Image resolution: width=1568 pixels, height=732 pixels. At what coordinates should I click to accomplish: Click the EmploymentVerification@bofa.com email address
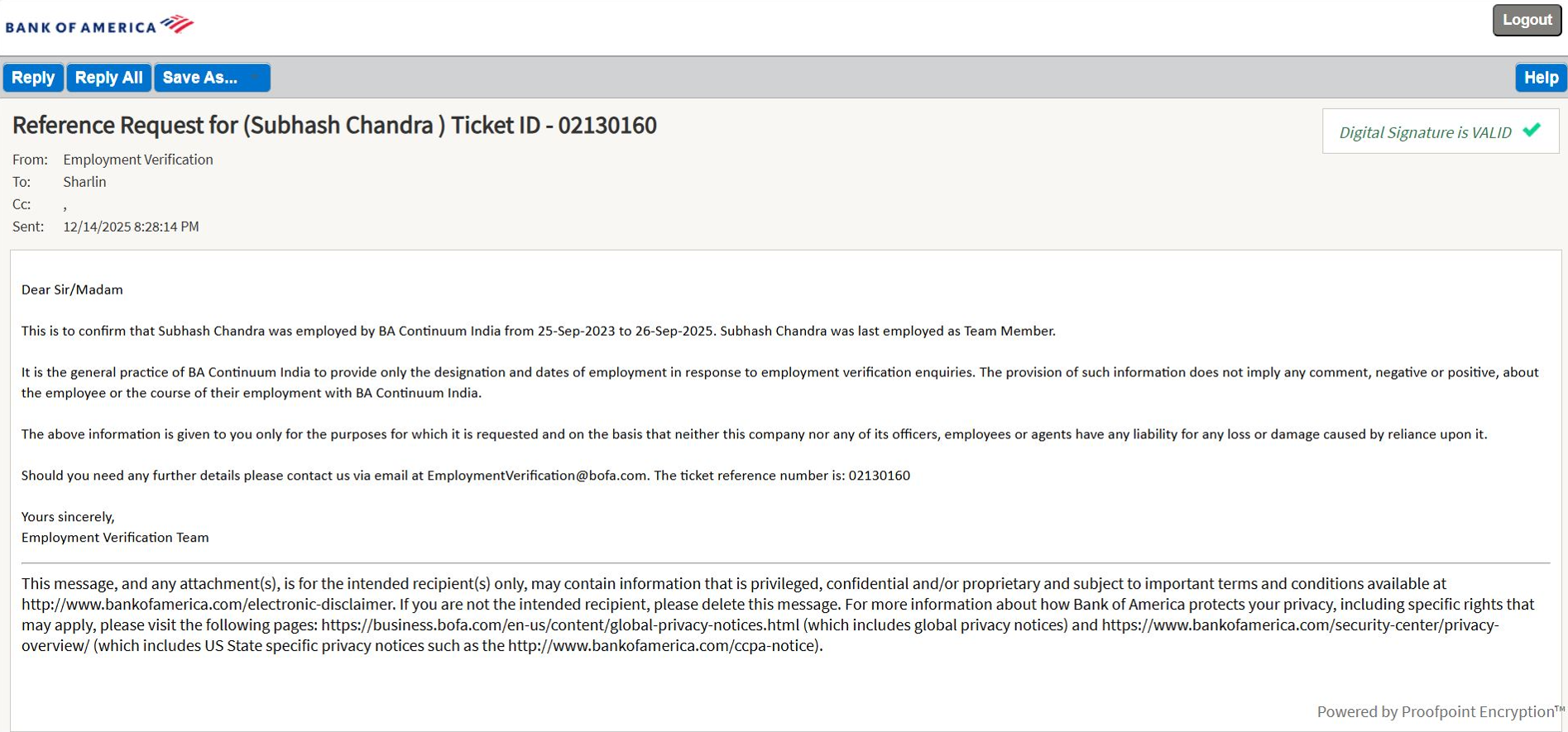pos(536,476)
